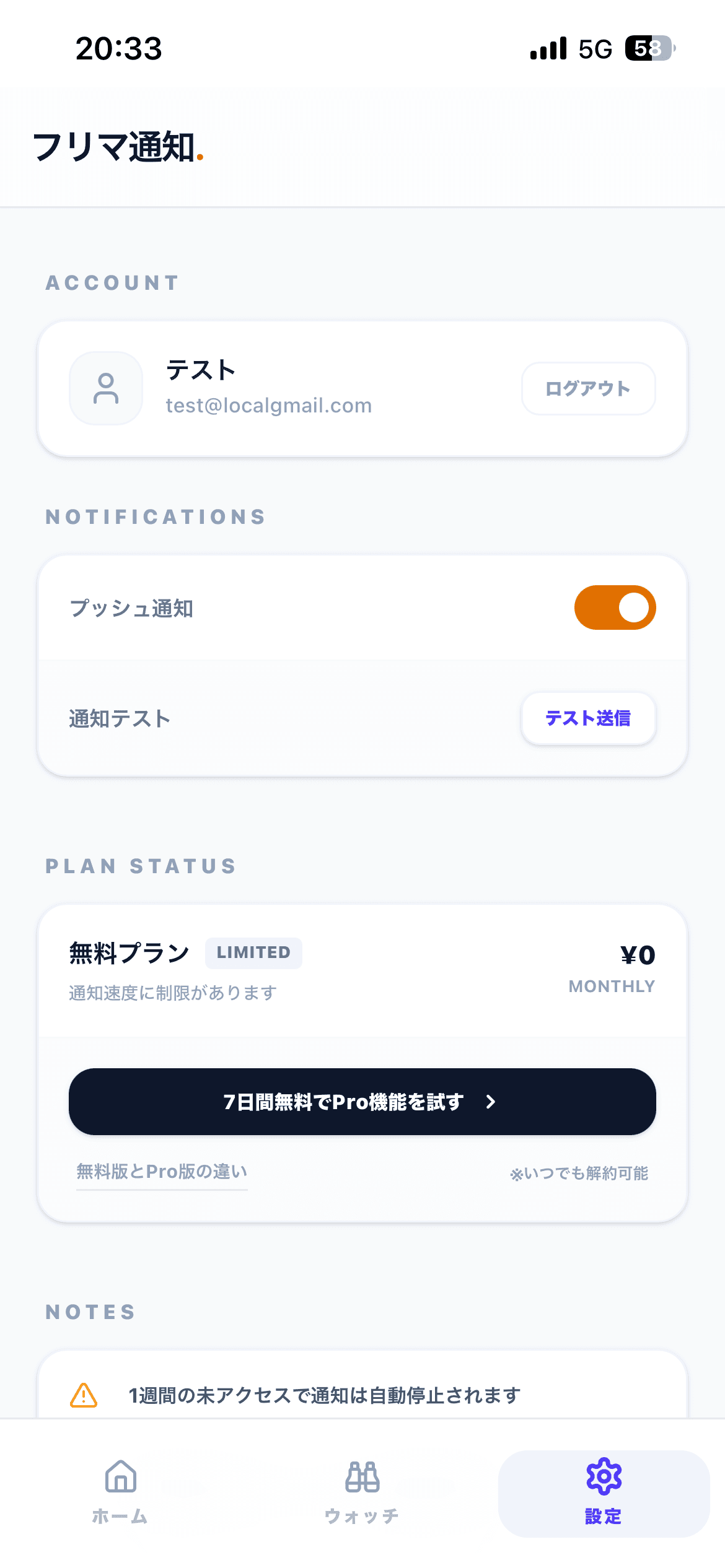
Task: Open the Home tab house icon
Action: pyautogui.click(x=121, y=1477)
